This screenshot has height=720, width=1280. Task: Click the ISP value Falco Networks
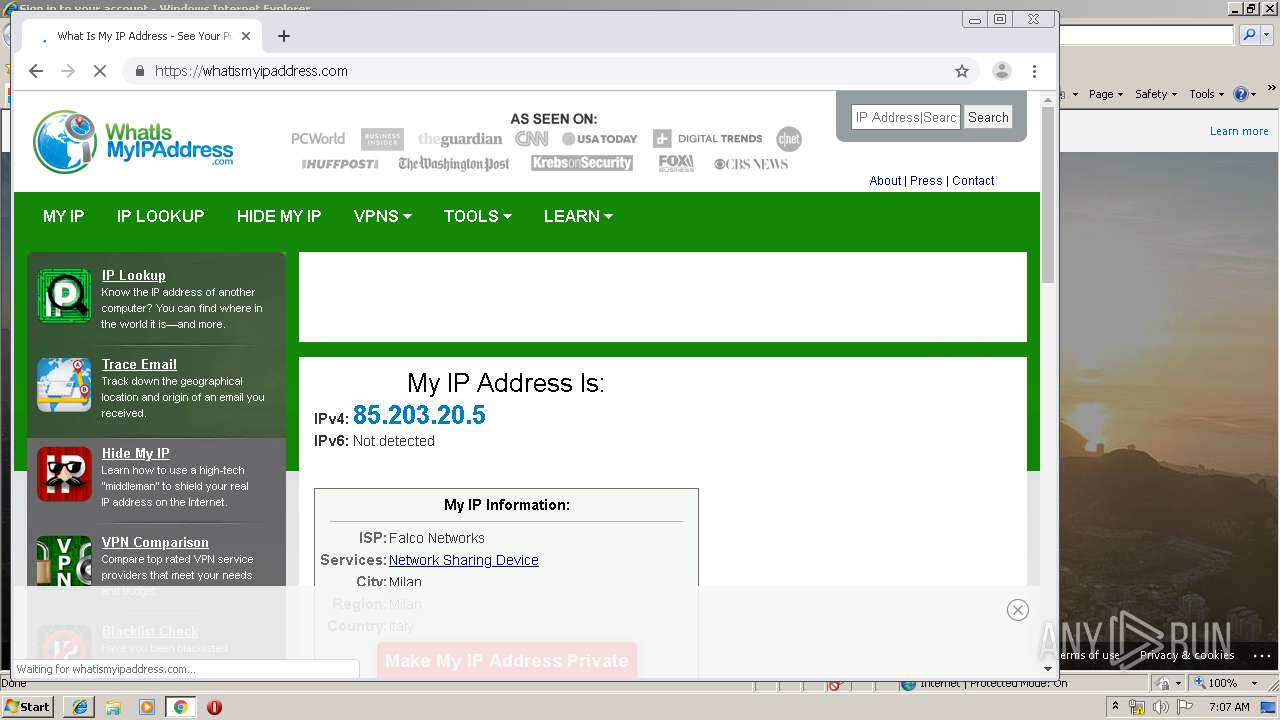[437, 538]
